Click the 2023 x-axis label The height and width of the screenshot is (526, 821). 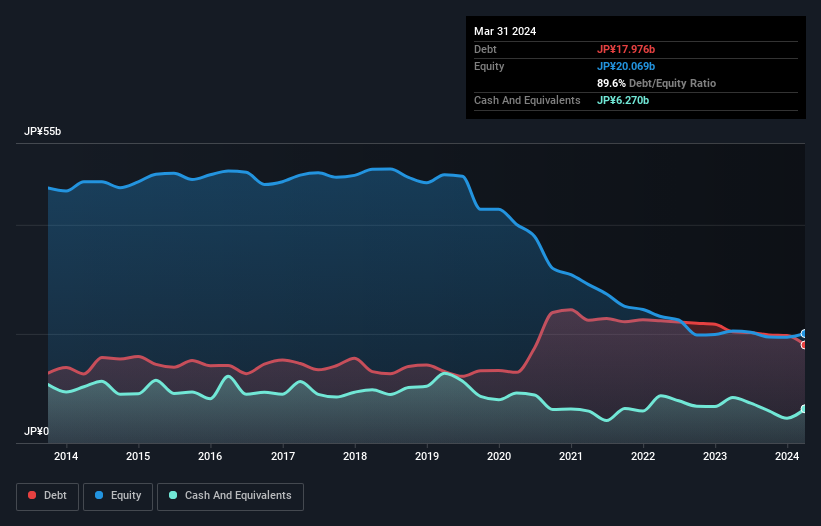(x=715, y=456)
